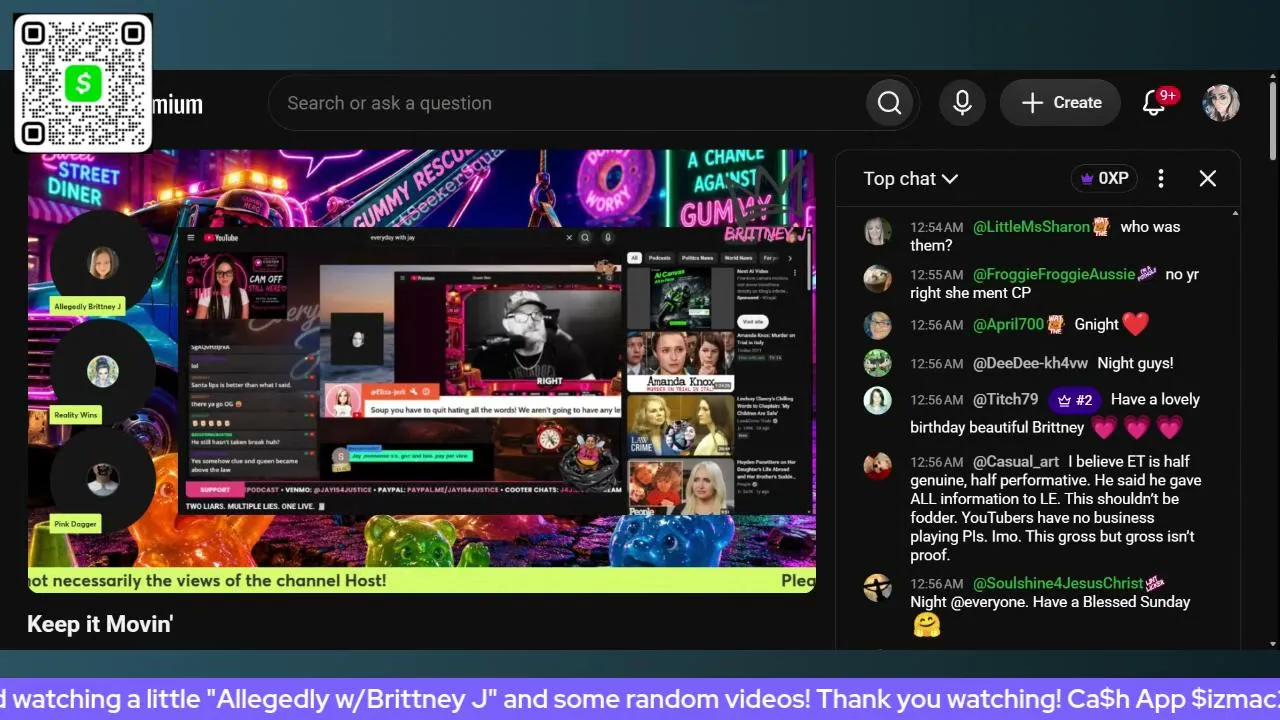This screenshot has height=720, width=1280.
Task: Click the @April700 username
Action: pyautogui.click(x=1008, y=325)
